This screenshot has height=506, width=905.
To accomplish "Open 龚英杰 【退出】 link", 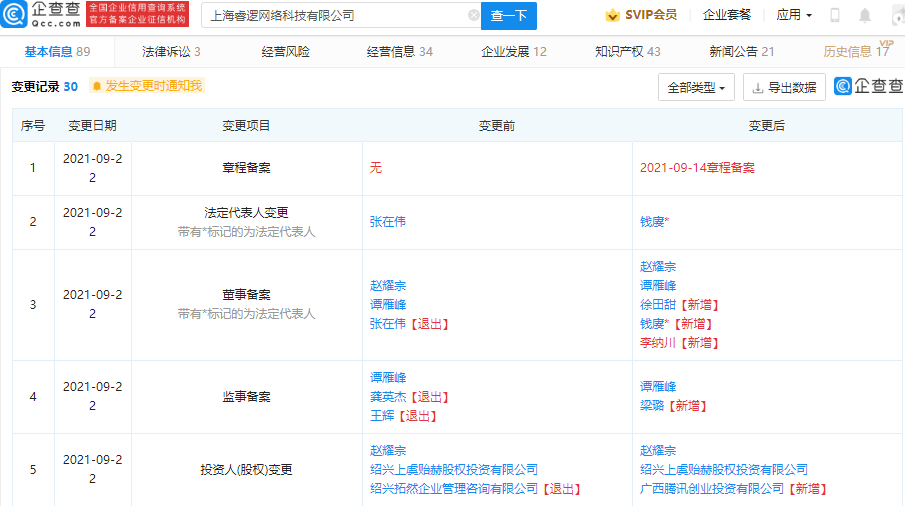I will click(409, 397).
